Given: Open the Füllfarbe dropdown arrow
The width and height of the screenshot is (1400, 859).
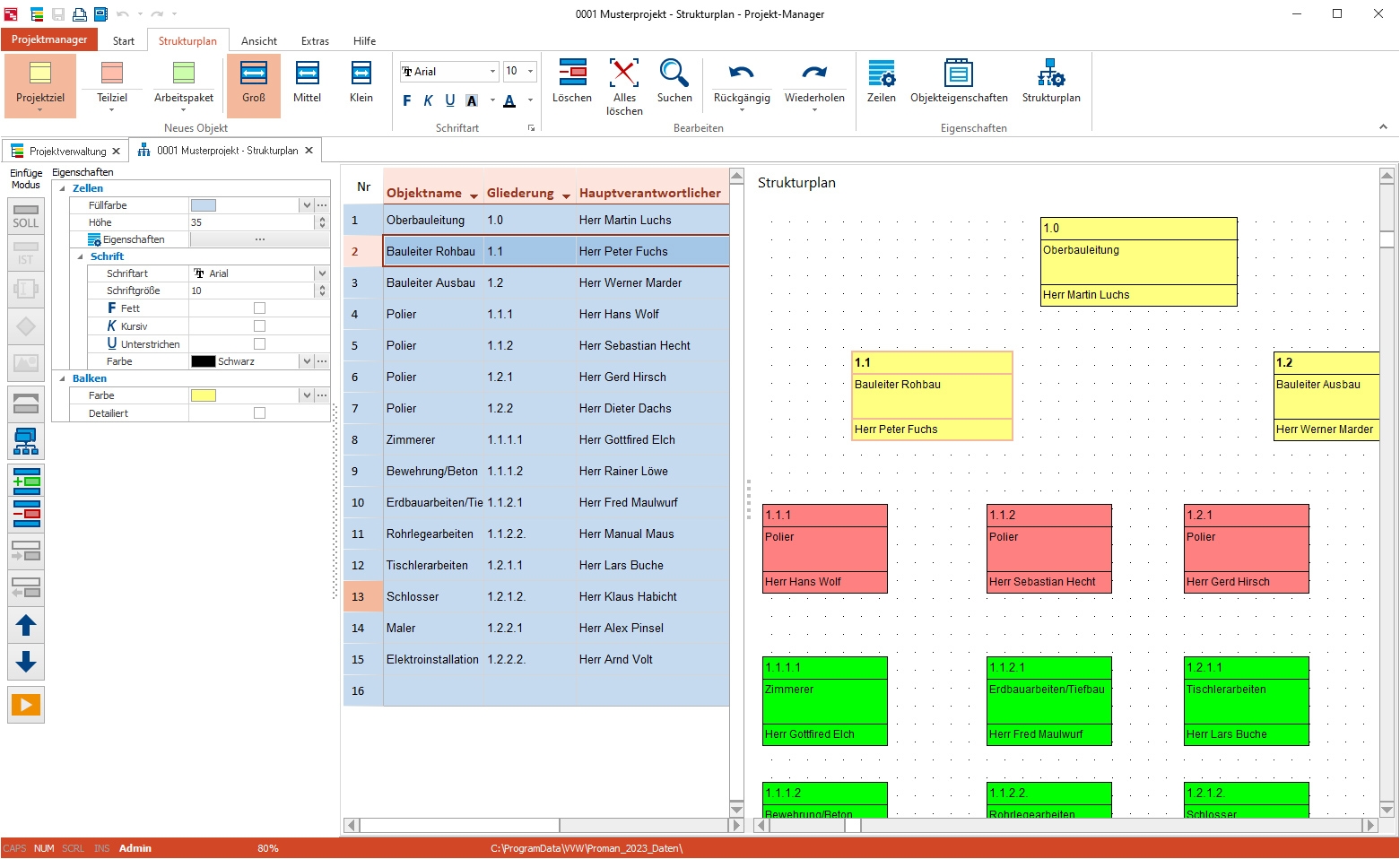Looking at the screenshot, I should point(307,205).
